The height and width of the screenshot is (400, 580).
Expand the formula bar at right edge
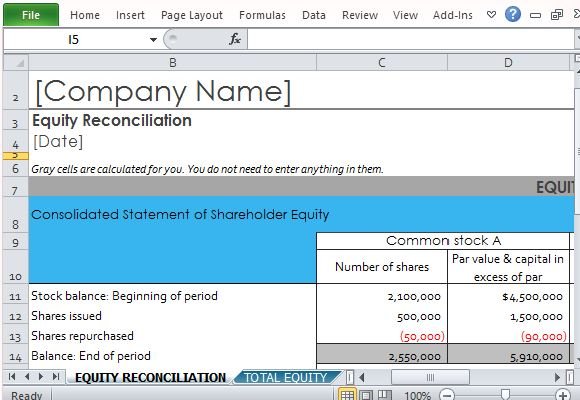tap(577, 38)
